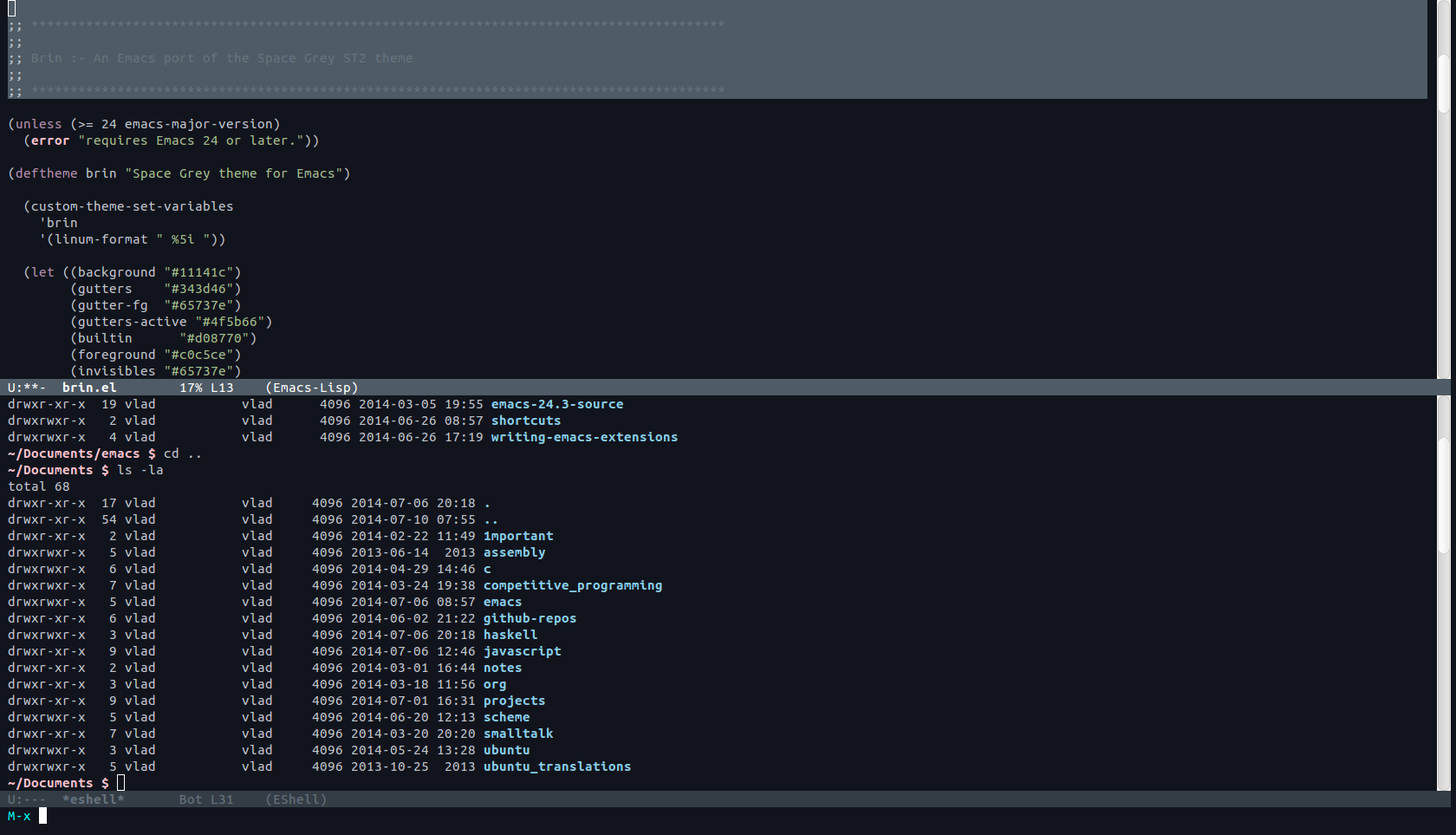Click the projects directory entry
1456x835 pixels.
coord(515,701)
